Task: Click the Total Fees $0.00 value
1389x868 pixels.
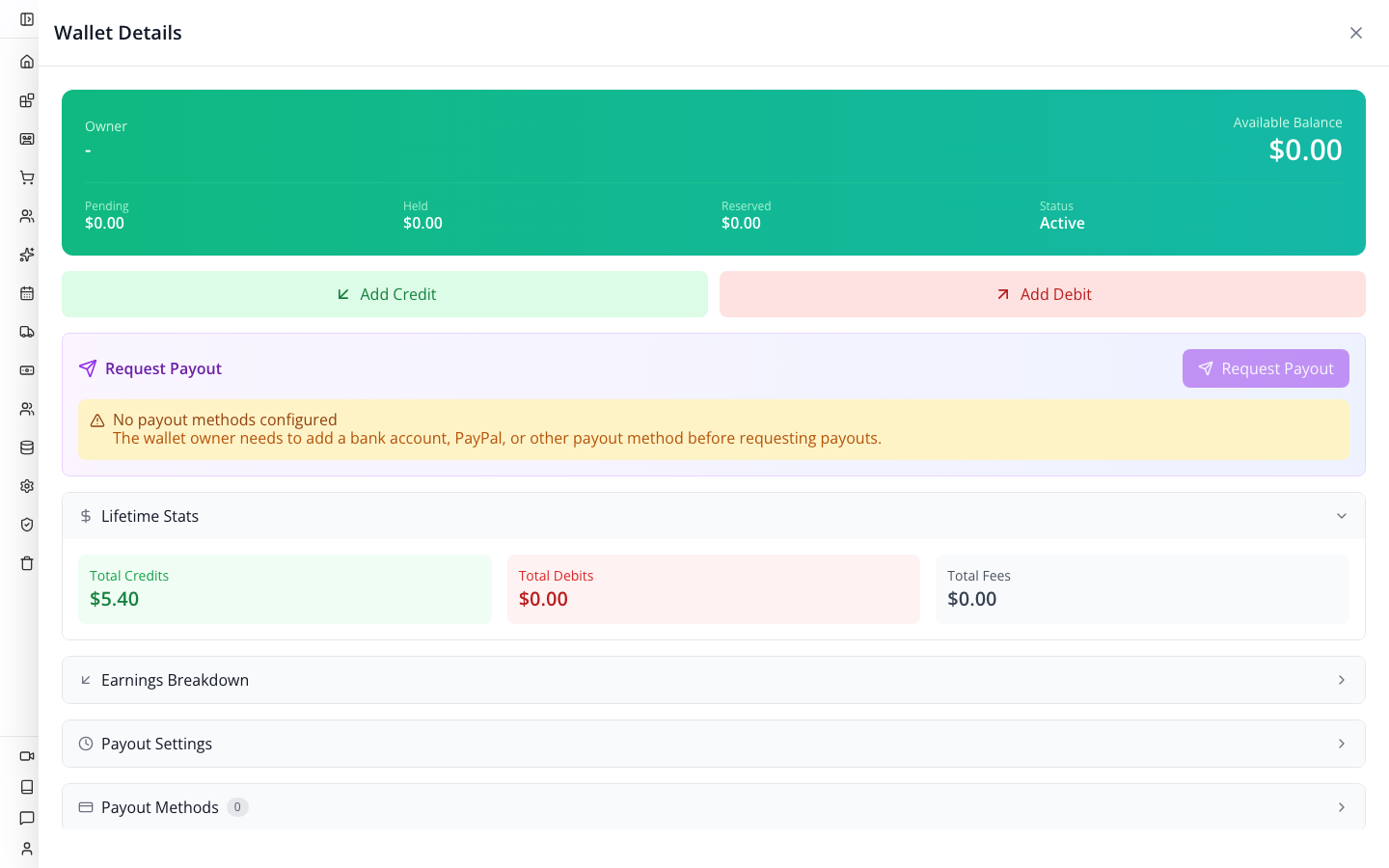Action: click(972, 599)
